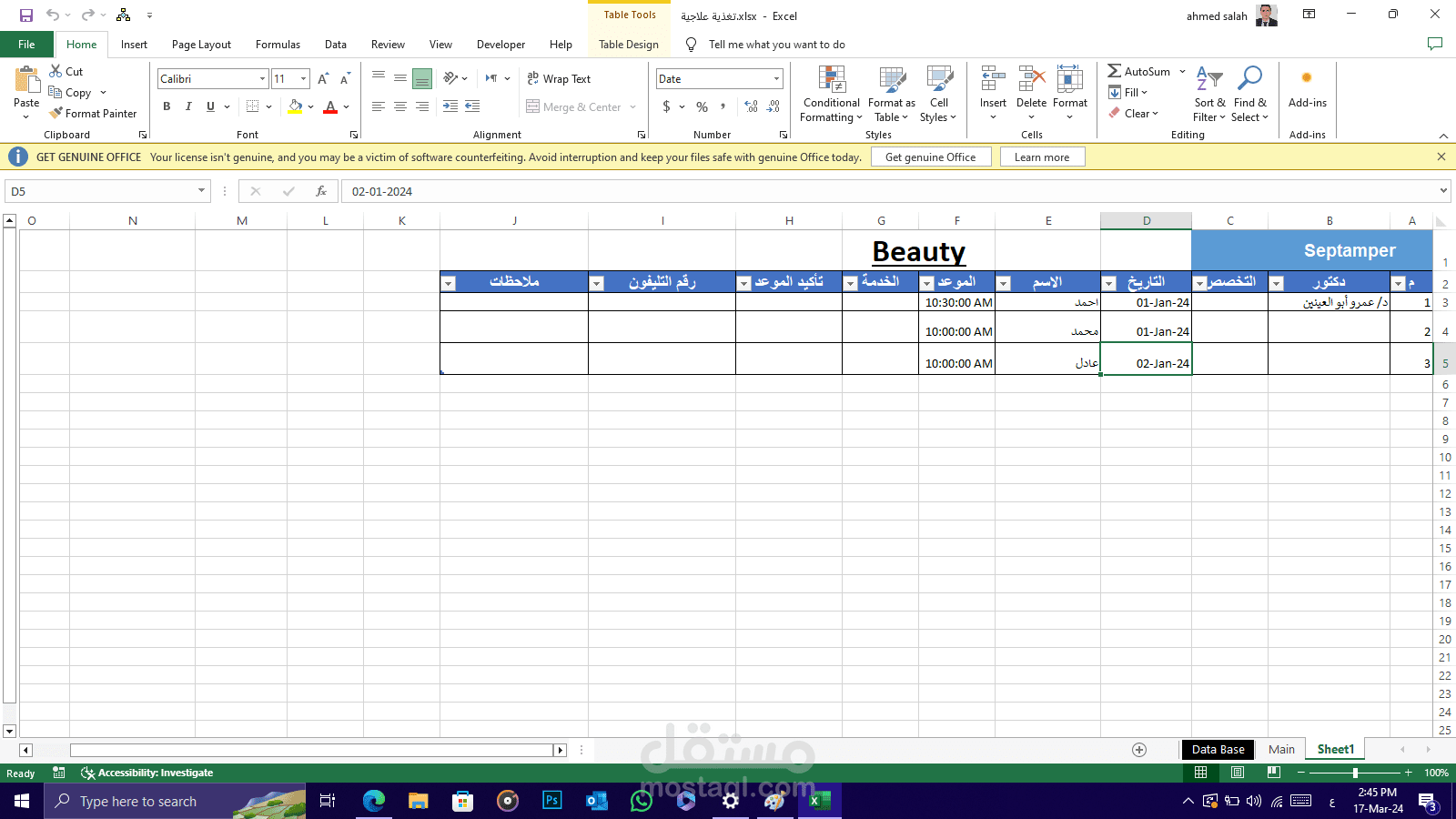This screenshot has width=1456, height=819.
Task: Open the Formulas tab
Action: click(x=278, y=44)
